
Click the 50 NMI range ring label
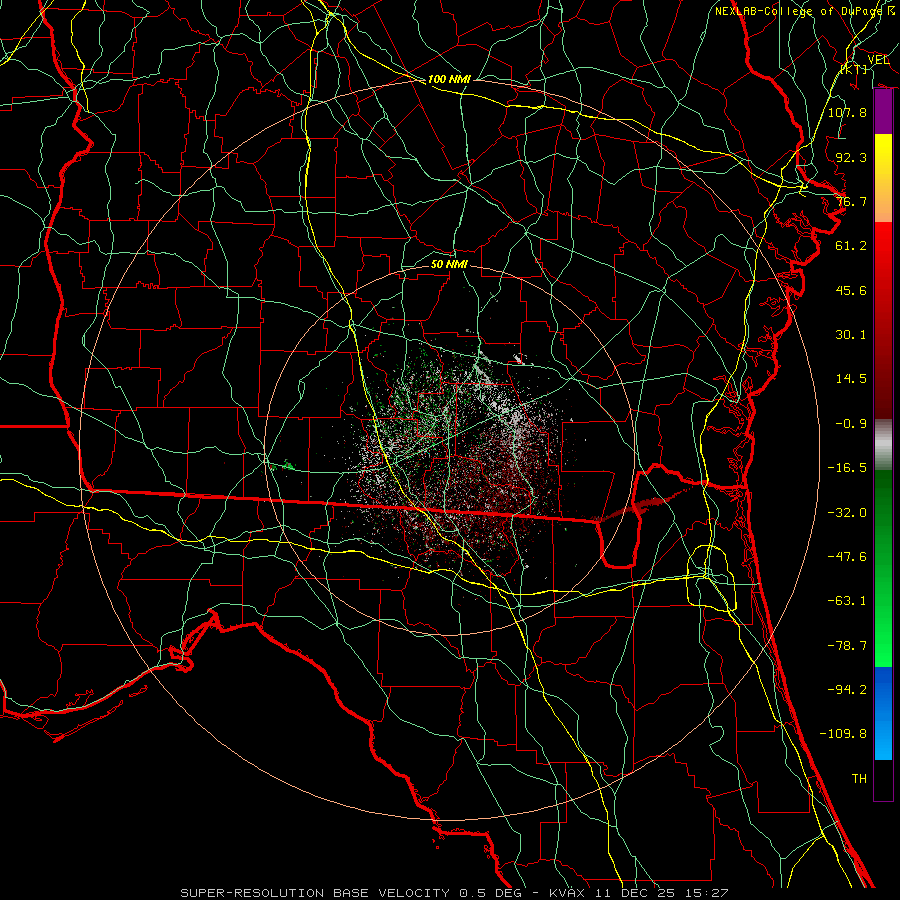449,264
